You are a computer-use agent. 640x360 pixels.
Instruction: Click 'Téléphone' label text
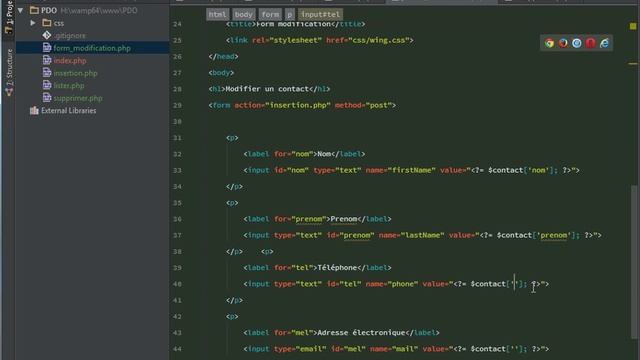pyautogui.click(x=337, y=268)
